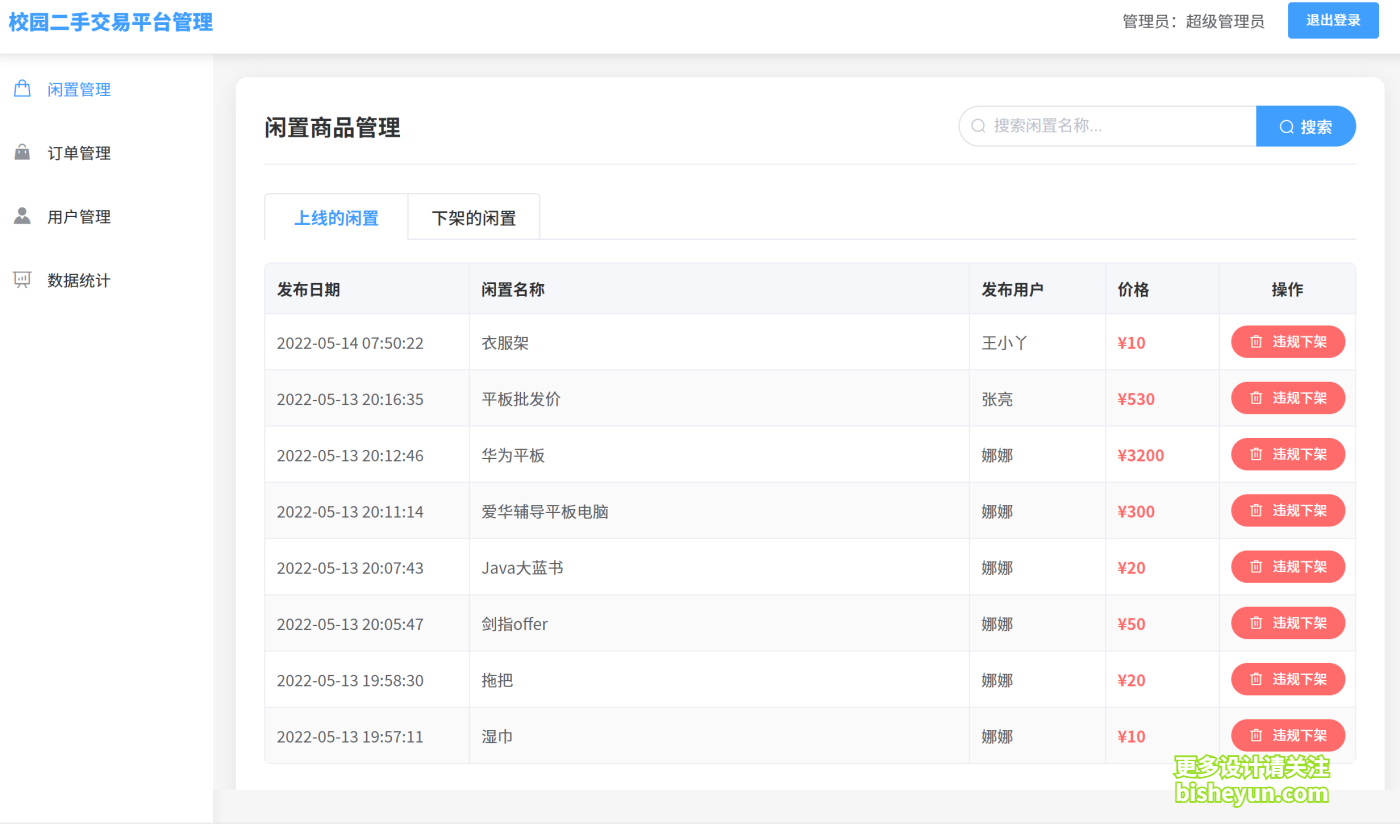Image resolution: width=1400 pixels, height=830 pixels.
Task: Click the user name 王小丫
Action: [1005, 343]
